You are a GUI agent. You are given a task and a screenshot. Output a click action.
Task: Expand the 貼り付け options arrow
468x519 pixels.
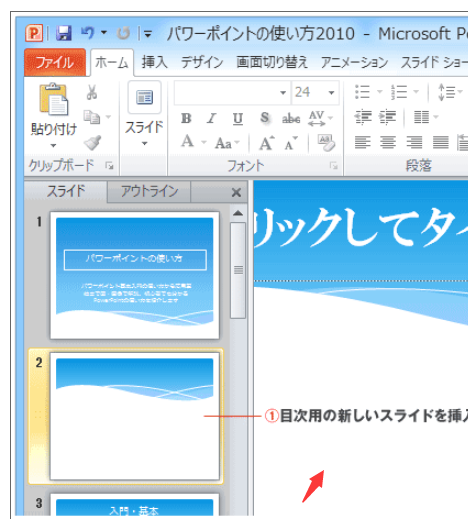[53, 146]
